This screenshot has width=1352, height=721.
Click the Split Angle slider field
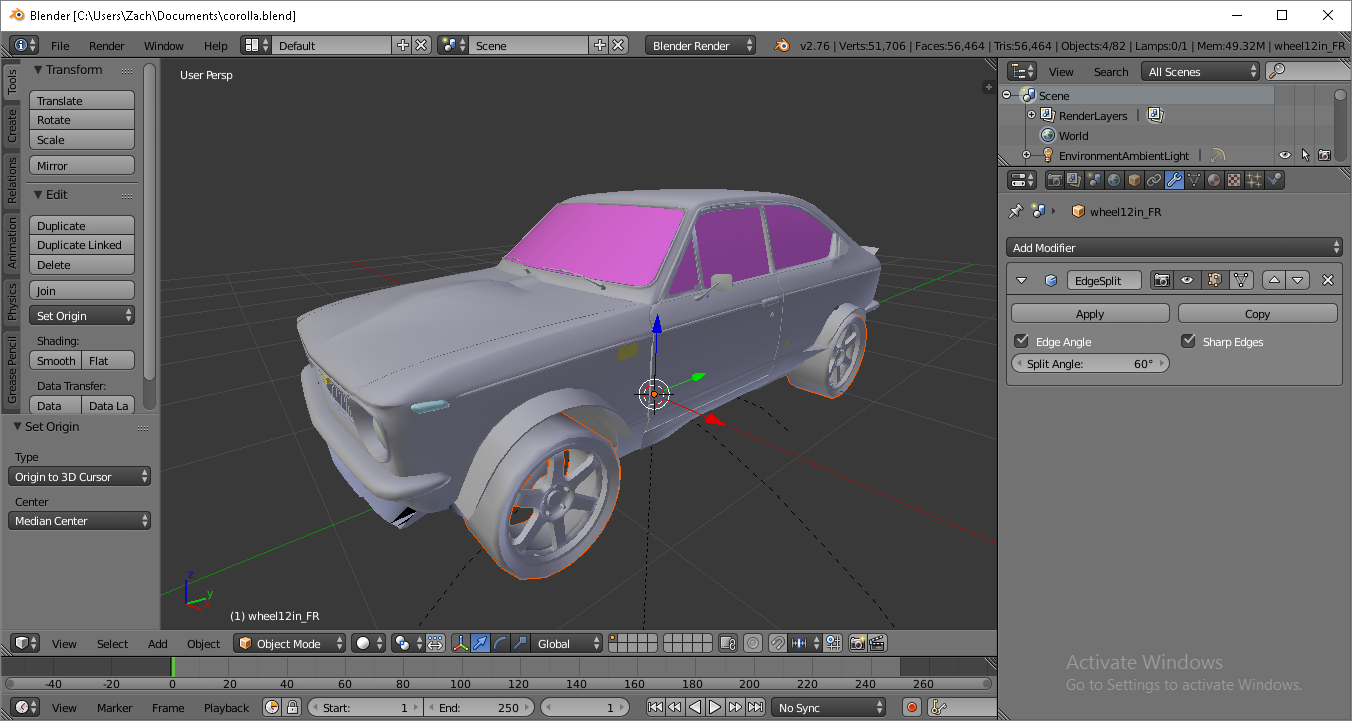click(1089, 364)
